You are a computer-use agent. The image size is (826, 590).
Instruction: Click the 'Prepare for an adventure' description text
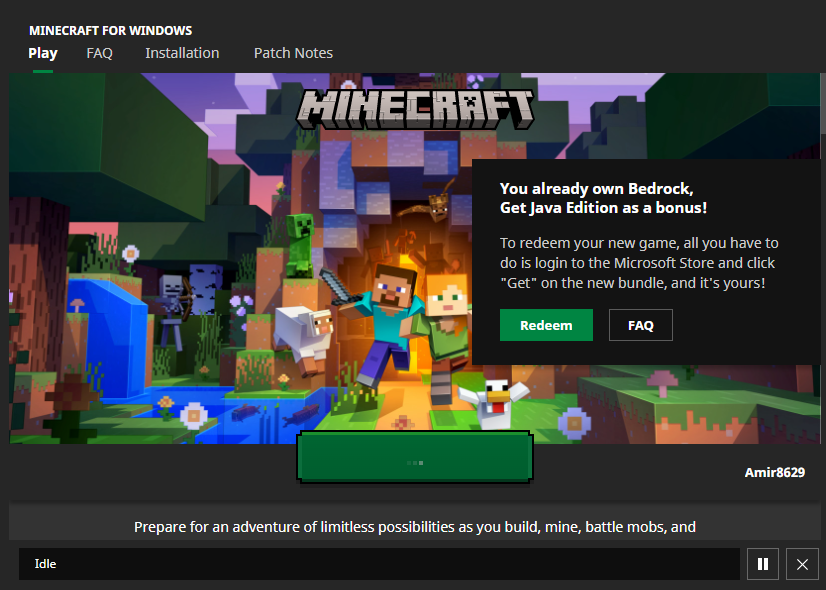(415, 527)
